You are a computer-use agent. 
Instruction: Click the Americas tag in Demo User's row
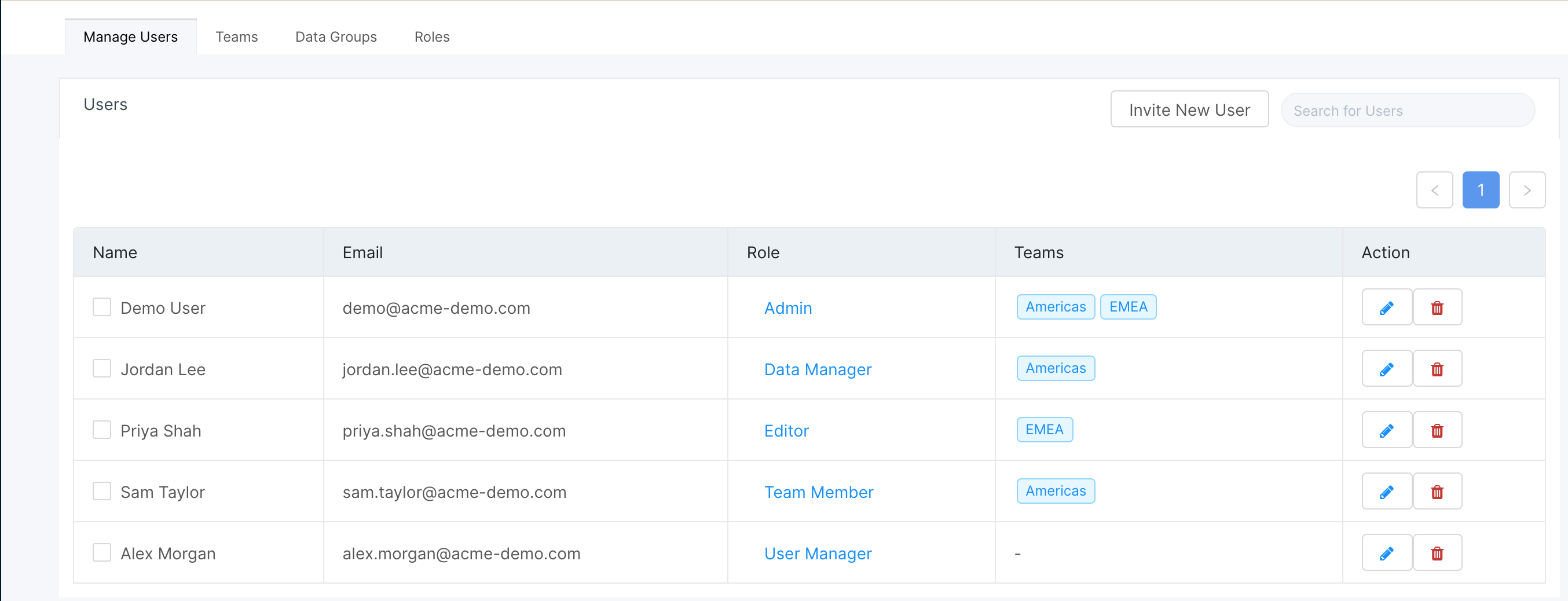pos(1056,307)
